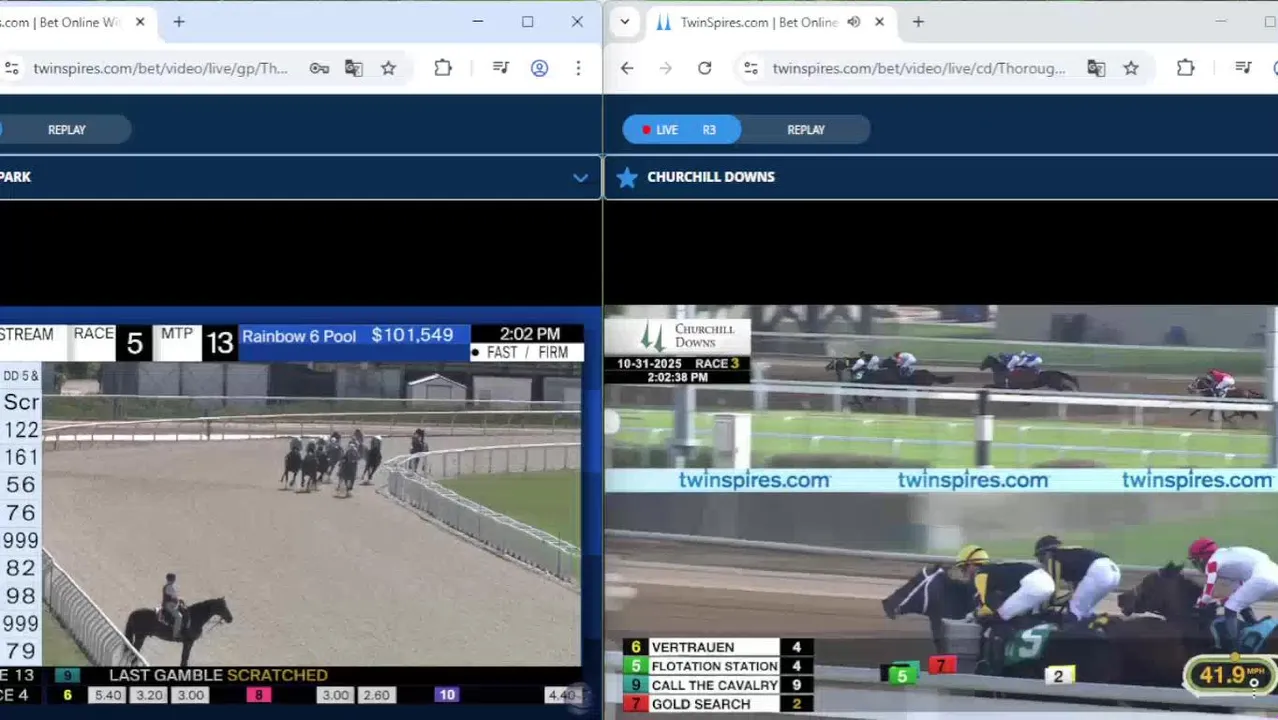Click right window address bar URL
Image resolution: width=1278 pixels, height=720 pixels.
pyautogui.click(x=919, y=68)
